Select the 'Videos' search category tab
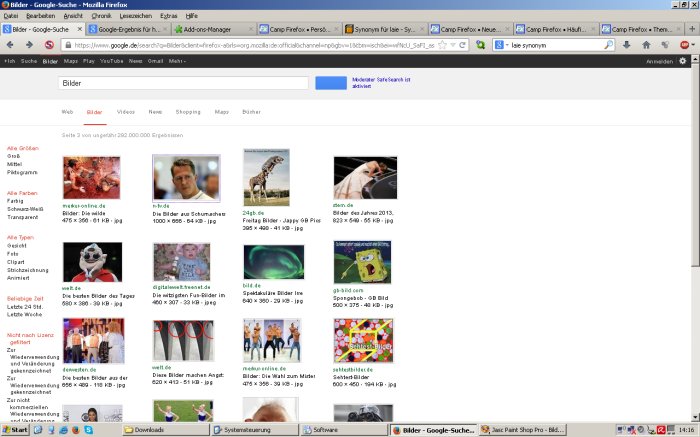The width and height of the screenshot is (700, 437). coord(125,113)
